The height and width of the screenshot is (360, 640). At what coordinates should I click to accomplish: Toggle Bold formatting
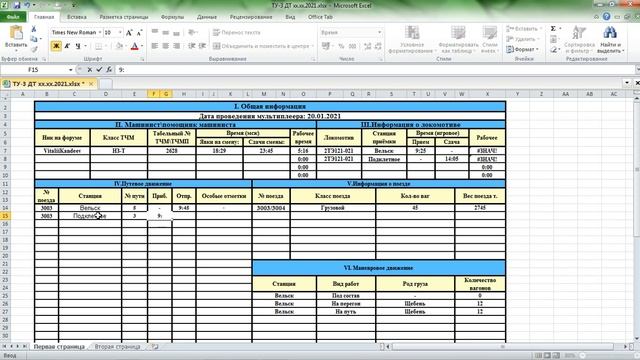pos(56,46)
